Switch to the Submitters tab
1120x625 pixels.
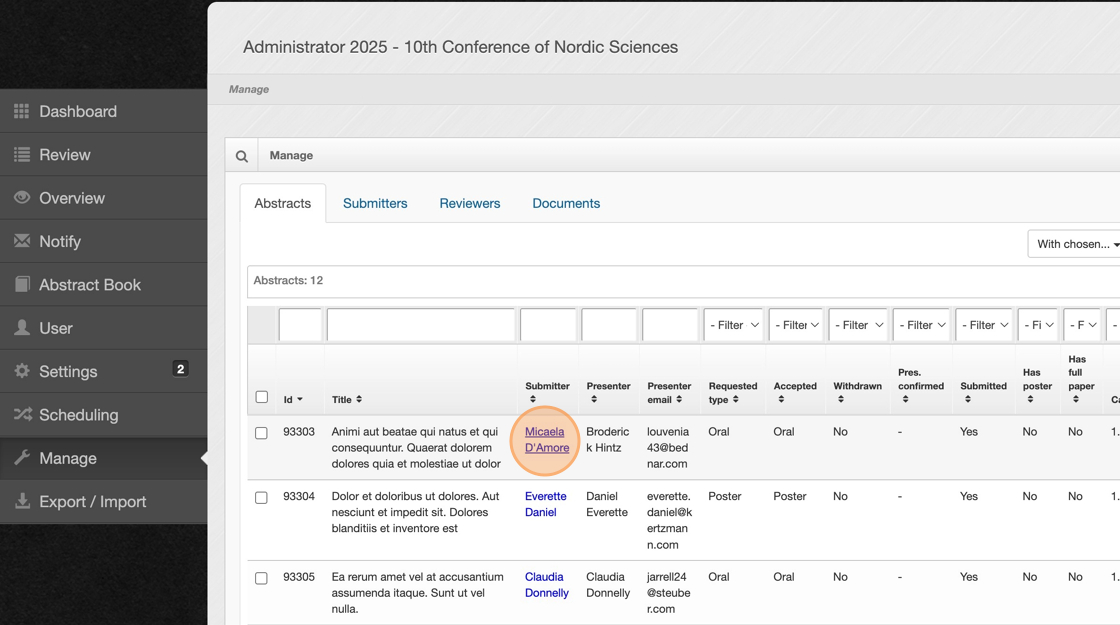[375, 203]
